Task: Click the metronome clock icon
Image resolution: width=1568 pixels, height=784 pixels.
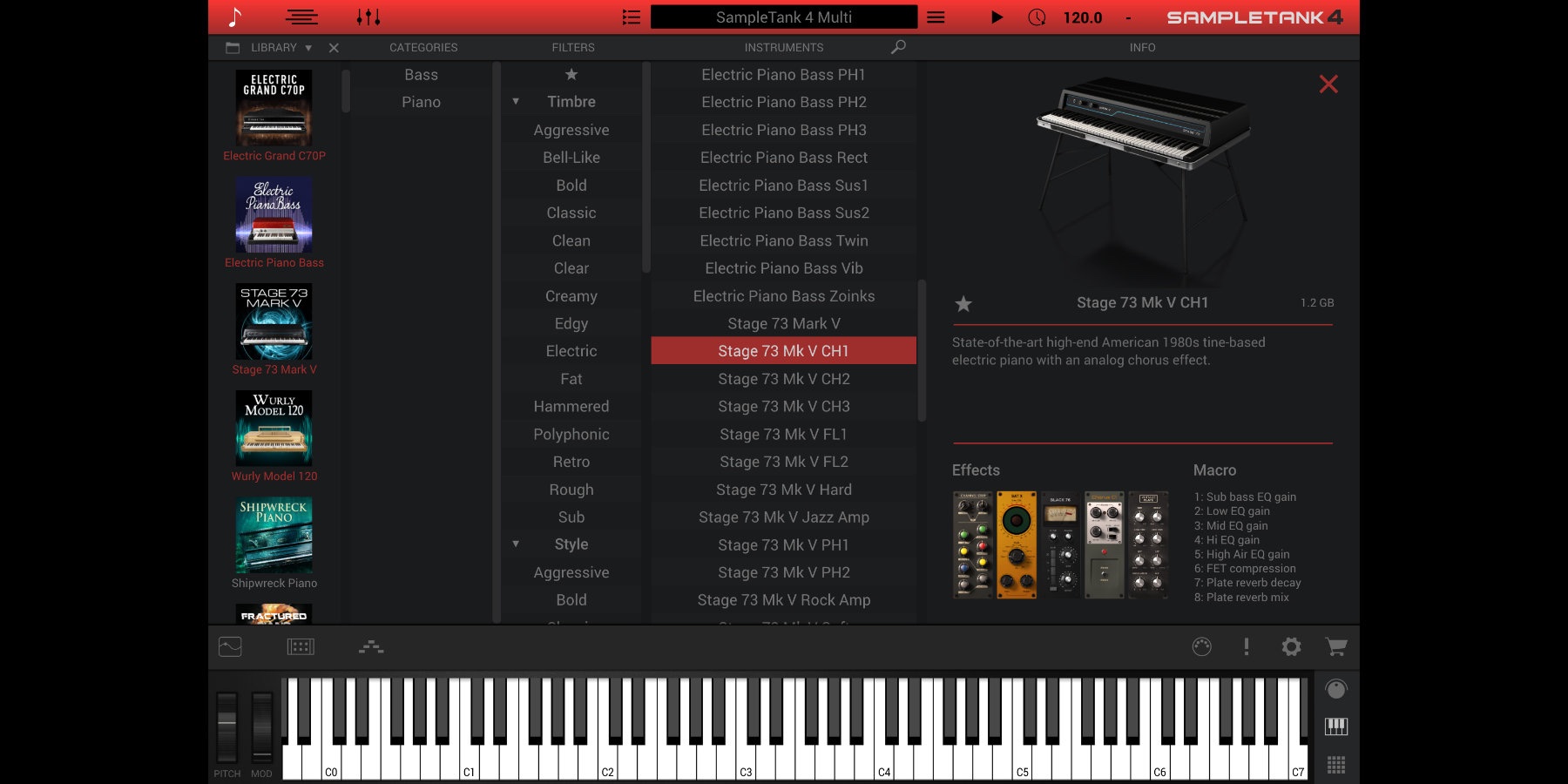Action: (x=1037, y=17)
